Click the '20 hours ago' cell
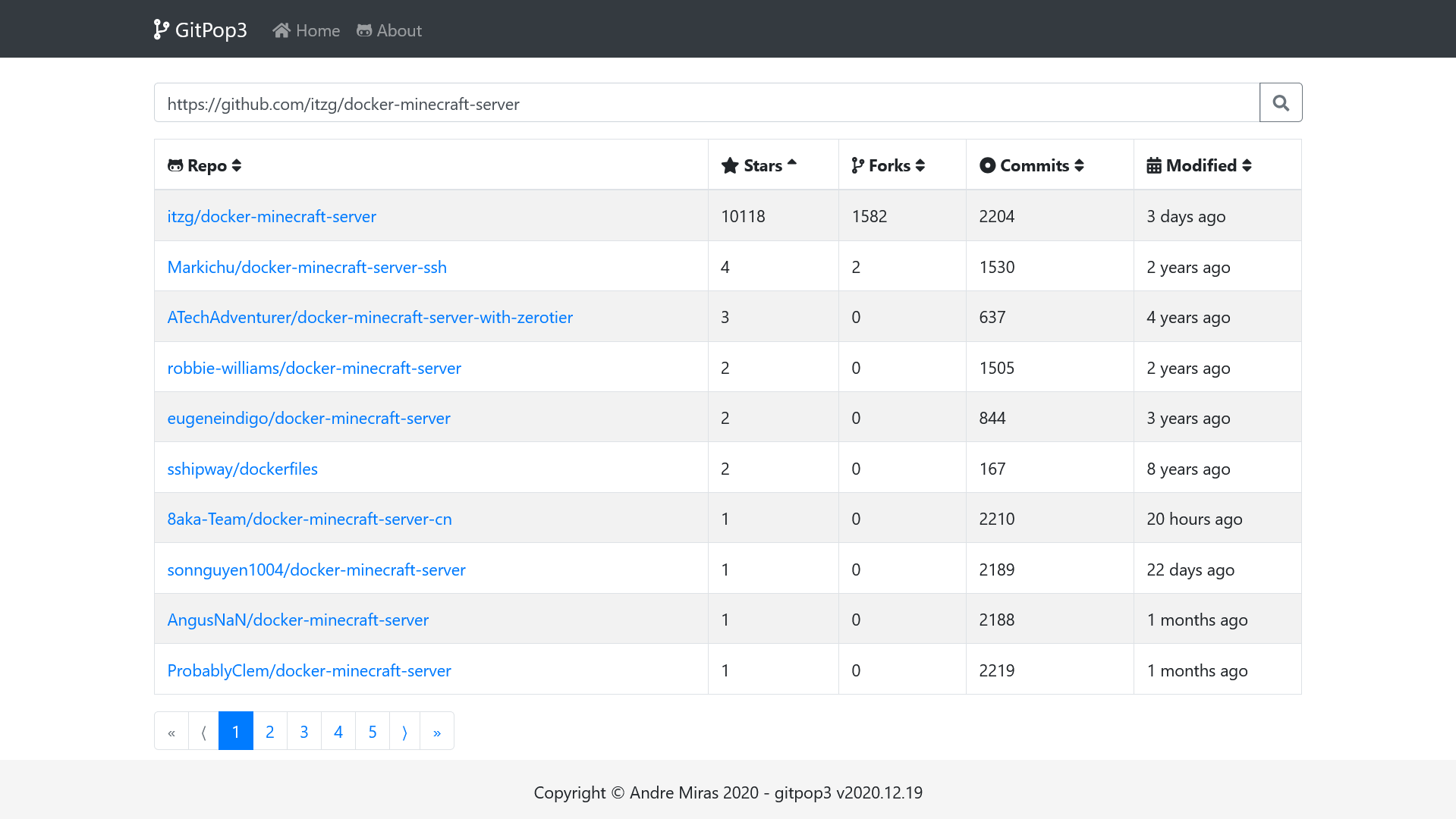 tap(1218, 519)
